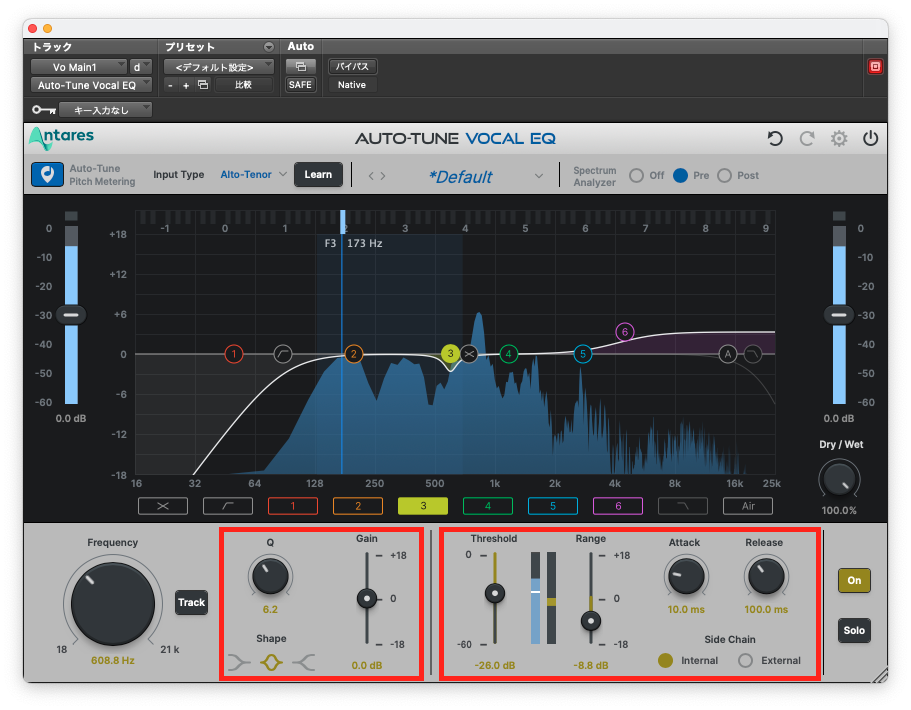Set Spectrum Analyzer to Post
The width and height of the screenshot is (911, 710).
[724, 176]
